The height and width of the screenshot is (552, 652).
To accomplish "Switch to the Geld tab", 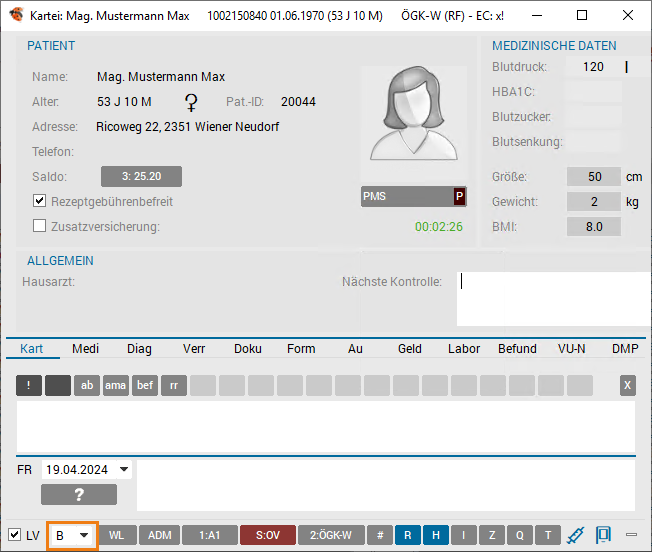I will [x=410, y=348].
